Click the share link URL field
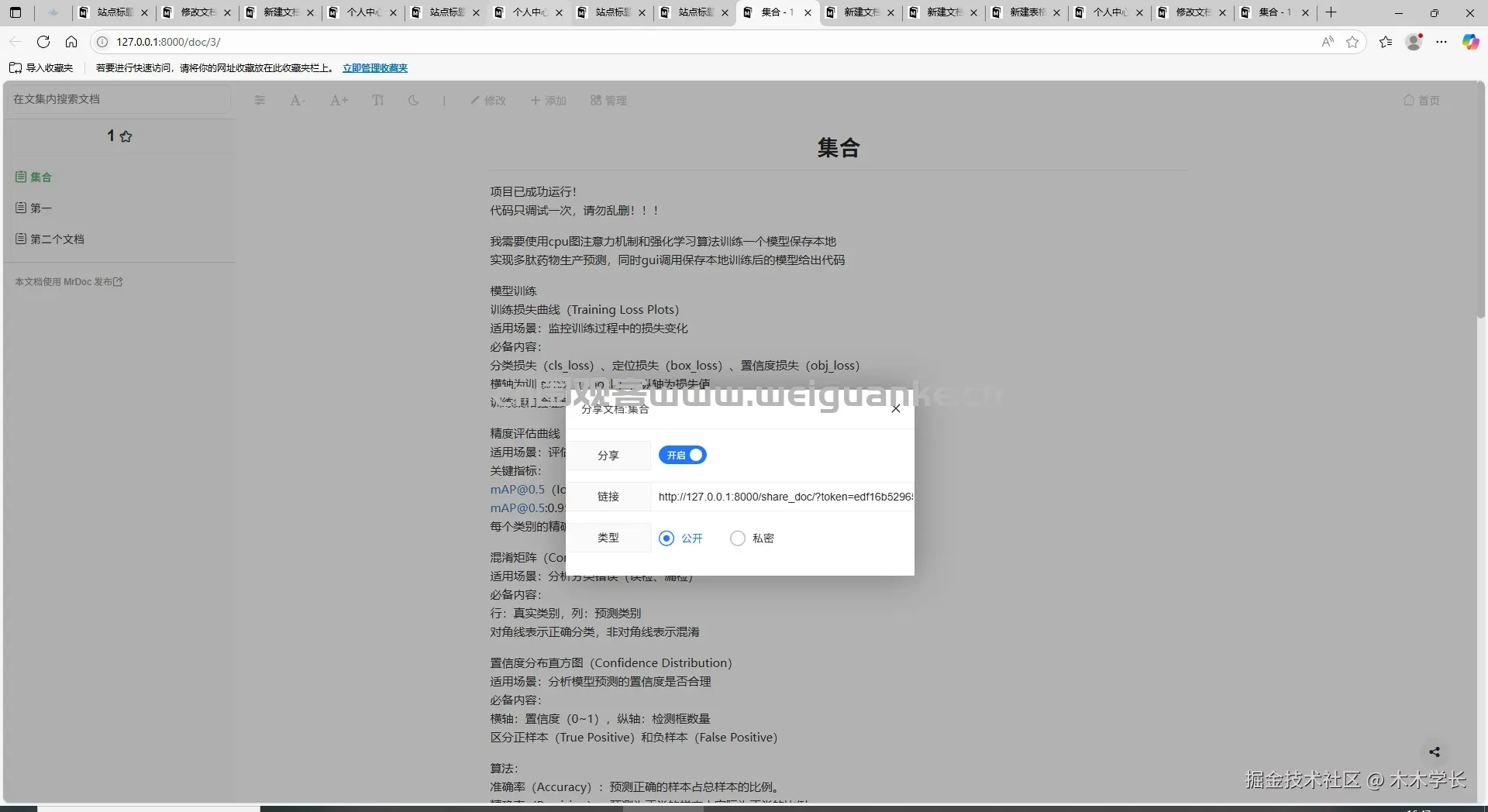 [x=783, y=497]
